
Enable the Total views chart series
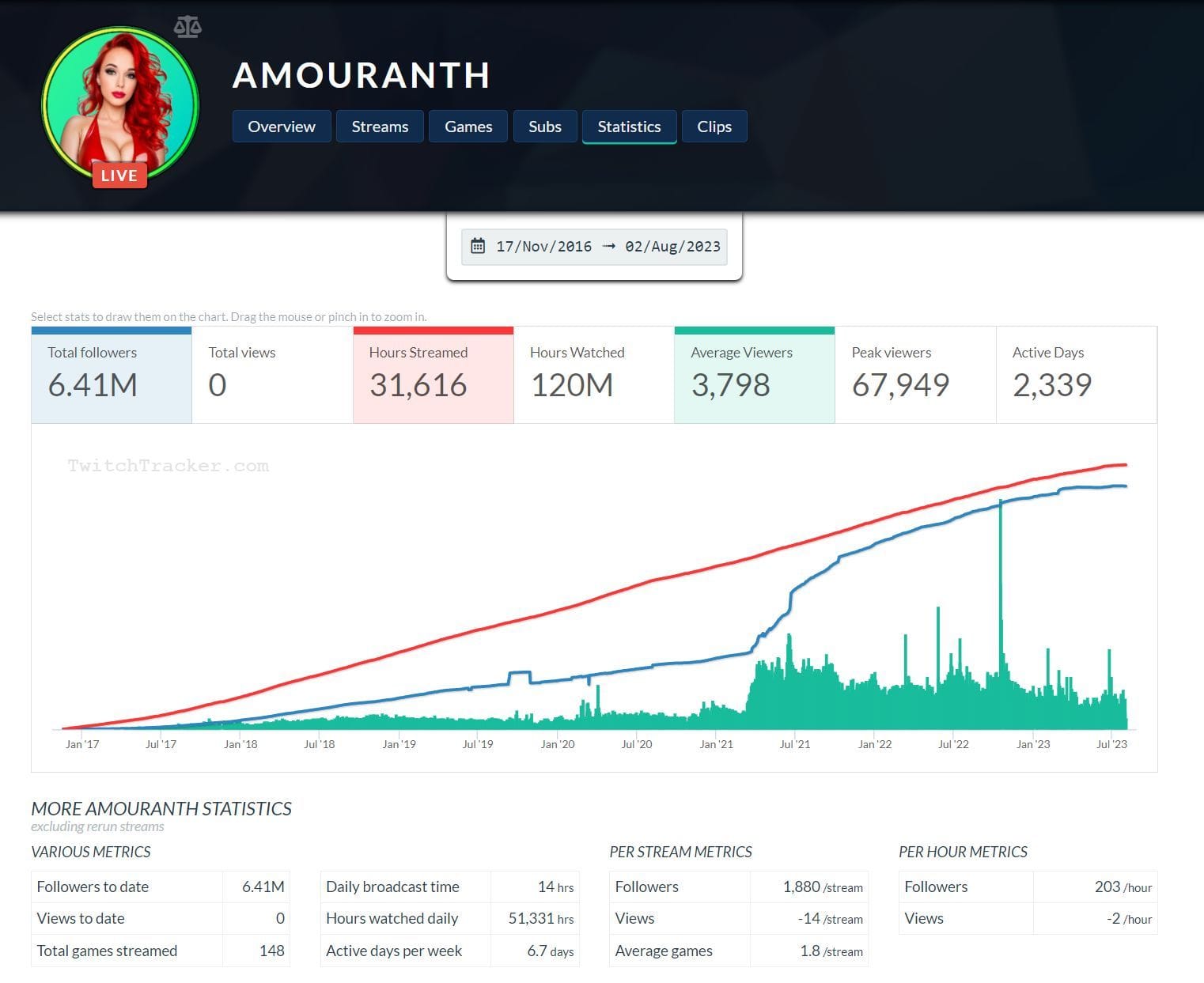[273, 374]
